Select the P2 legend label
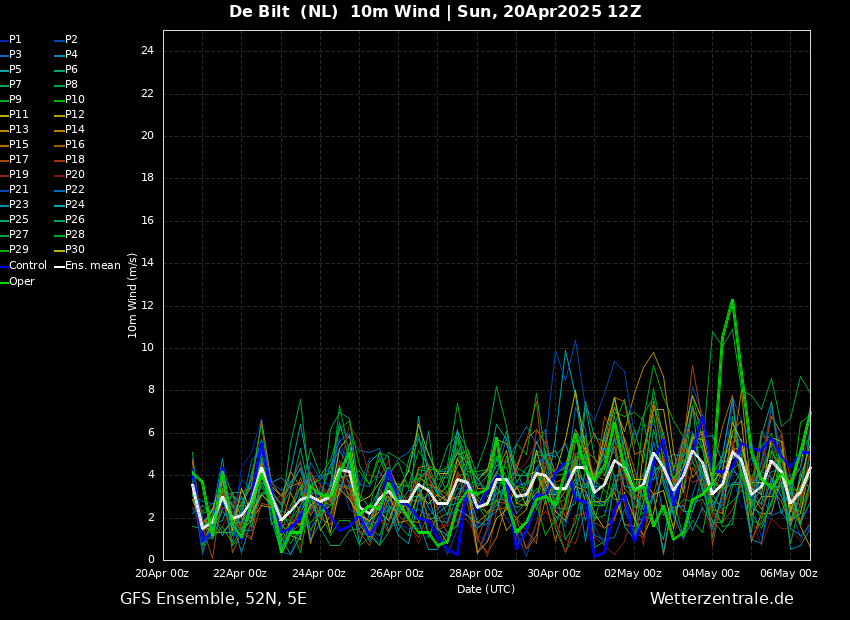Image resolution: width=850 pixels, height=620 pixels. point(66,40)
